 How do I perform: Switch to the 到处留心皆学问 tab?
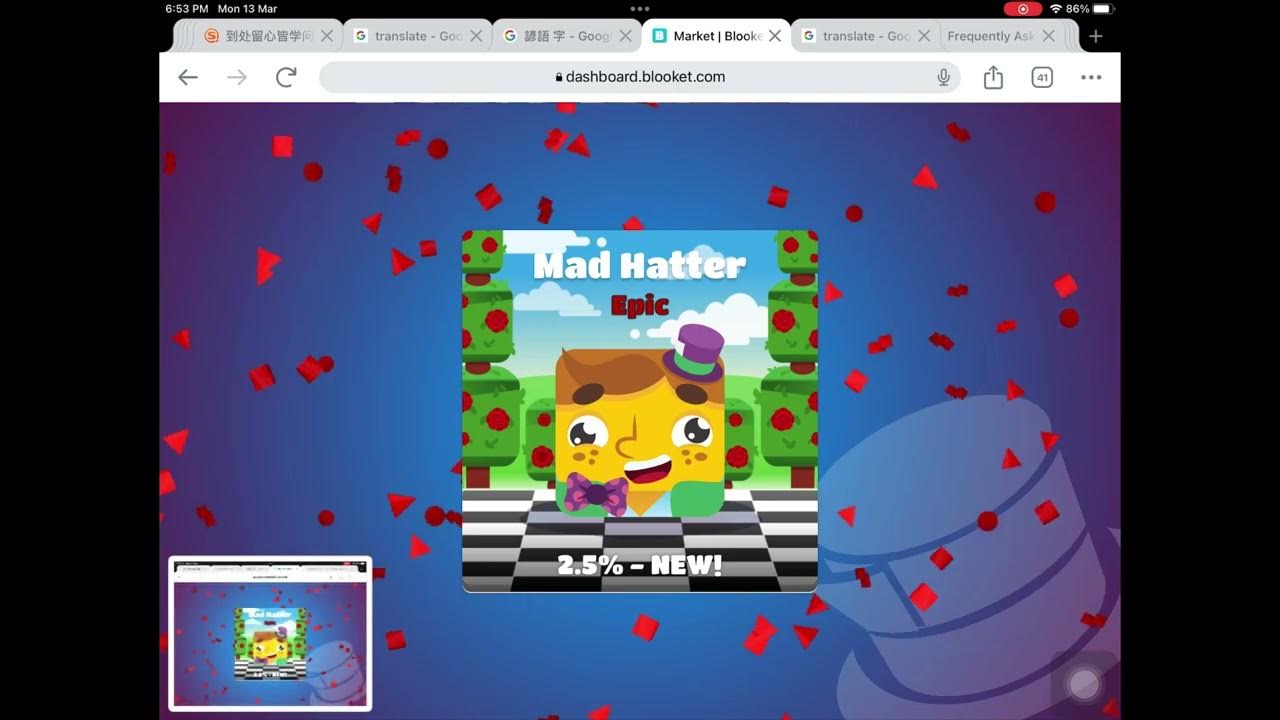(x=258, y=36)
